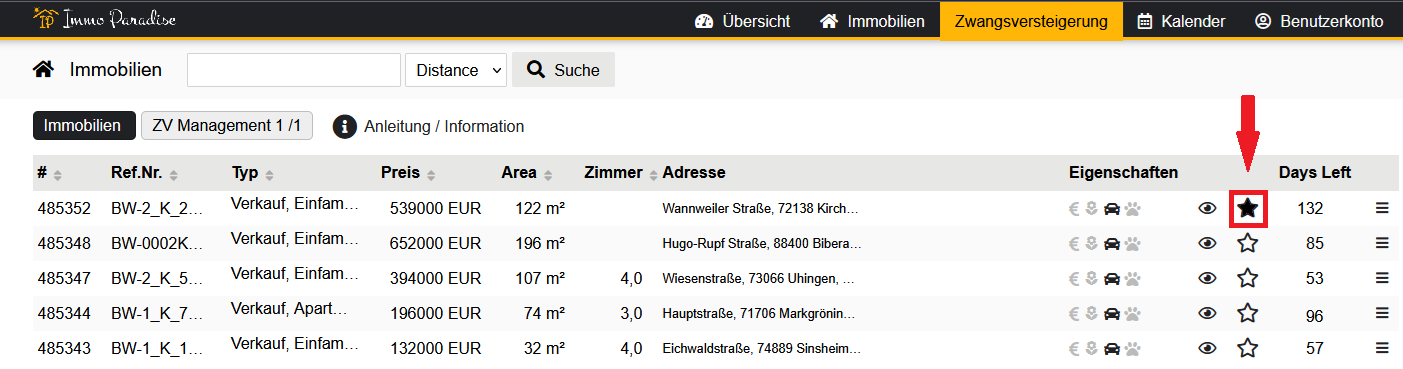Viewport: 1403px width, 369px height.
Task: Click the filled favorite star for listing 485352
Action: point(1247,208)
